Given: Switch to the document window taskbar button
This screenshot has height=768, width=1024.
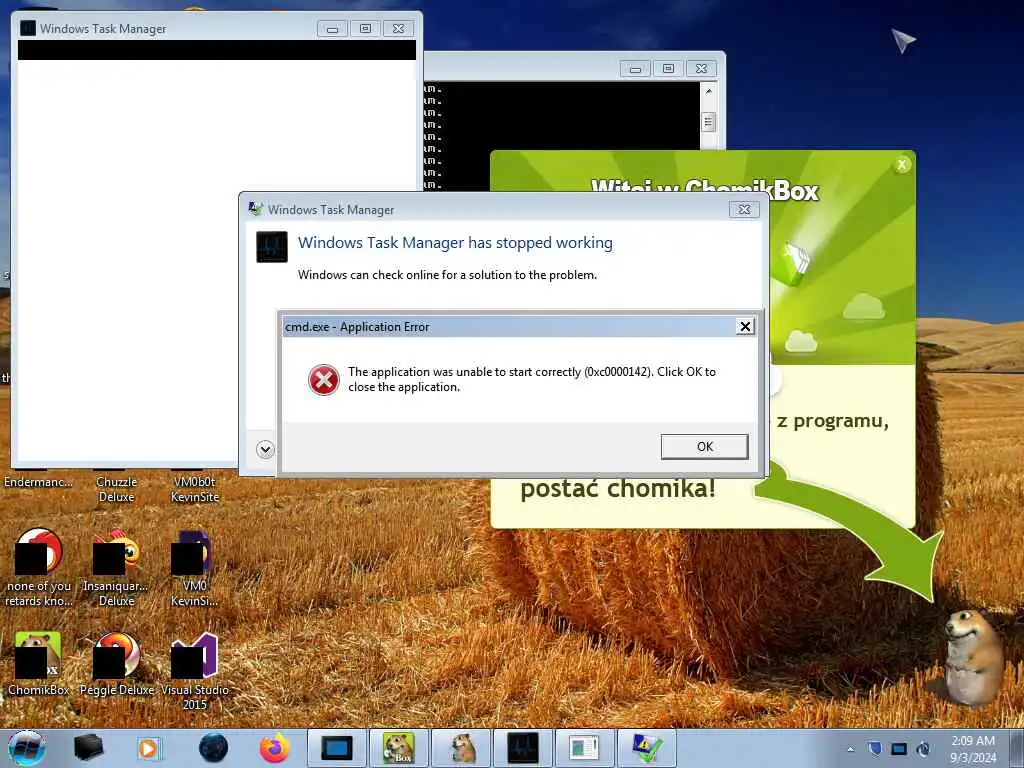Looking at the screenshot, I should [584, 748].
